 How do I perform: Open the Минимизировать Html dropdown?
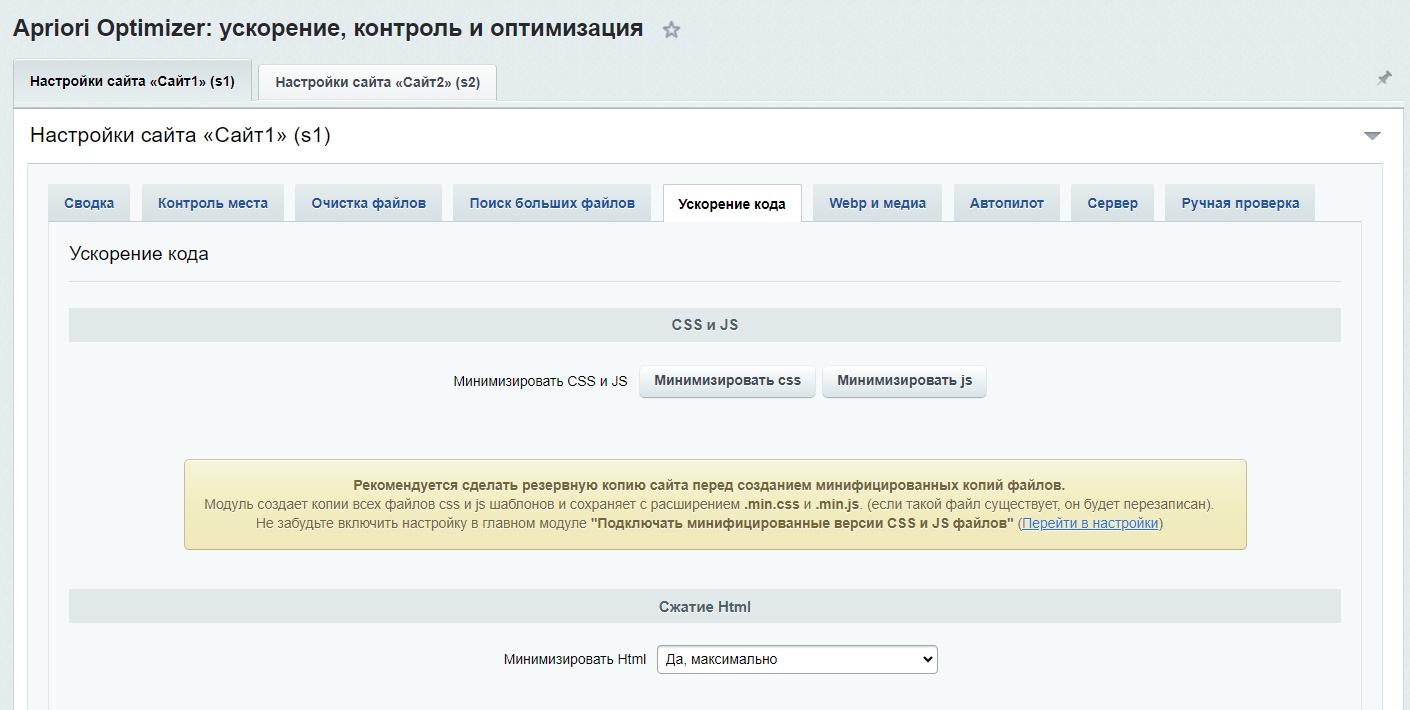click(x=797, y=660)
